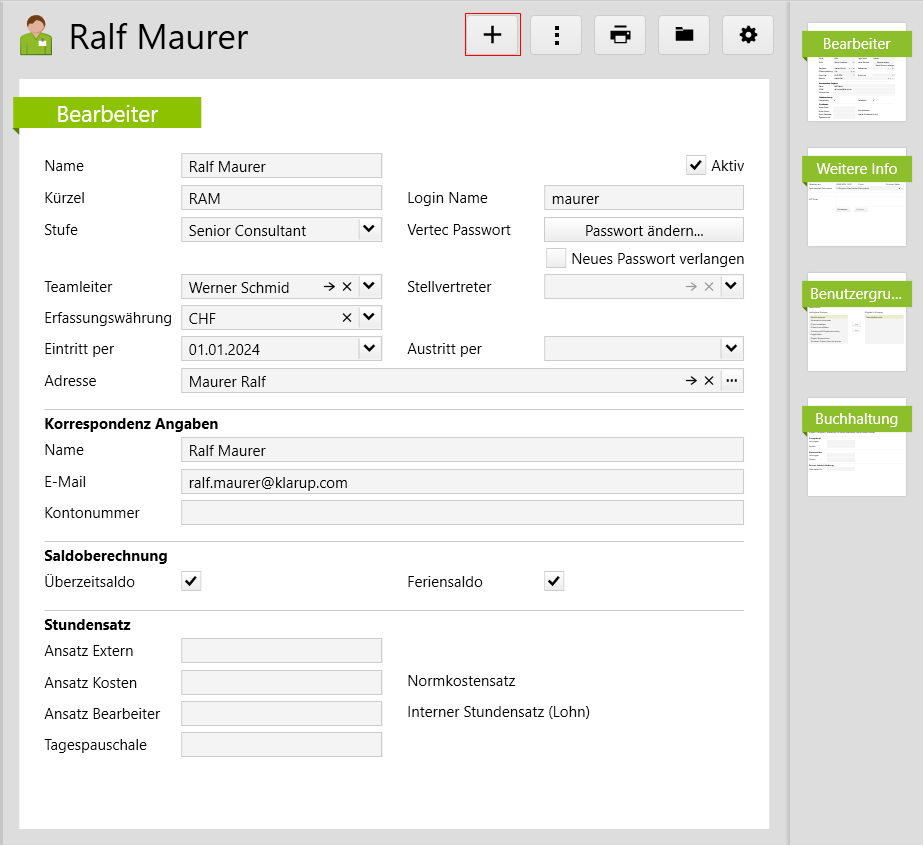Image resolution: width=924 pixels, height=846 pixels.
Task: Clear the Teamleiter field with X icon
Action: [347, 287]
